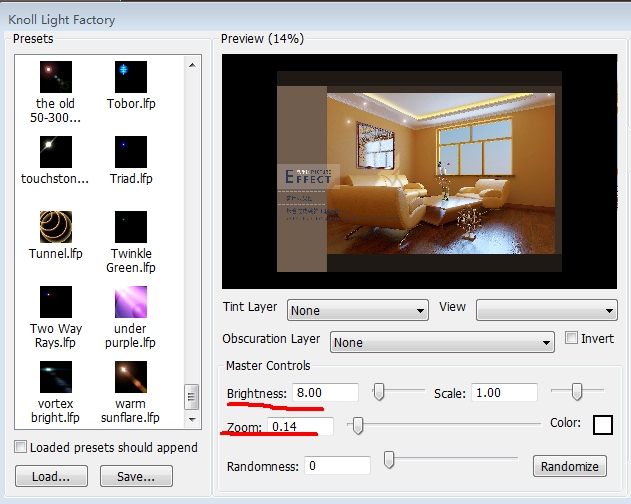This screenshot has width=631, height=504.
Task: Select the under purple.lfp preset icon
Action: pos(131,302)
